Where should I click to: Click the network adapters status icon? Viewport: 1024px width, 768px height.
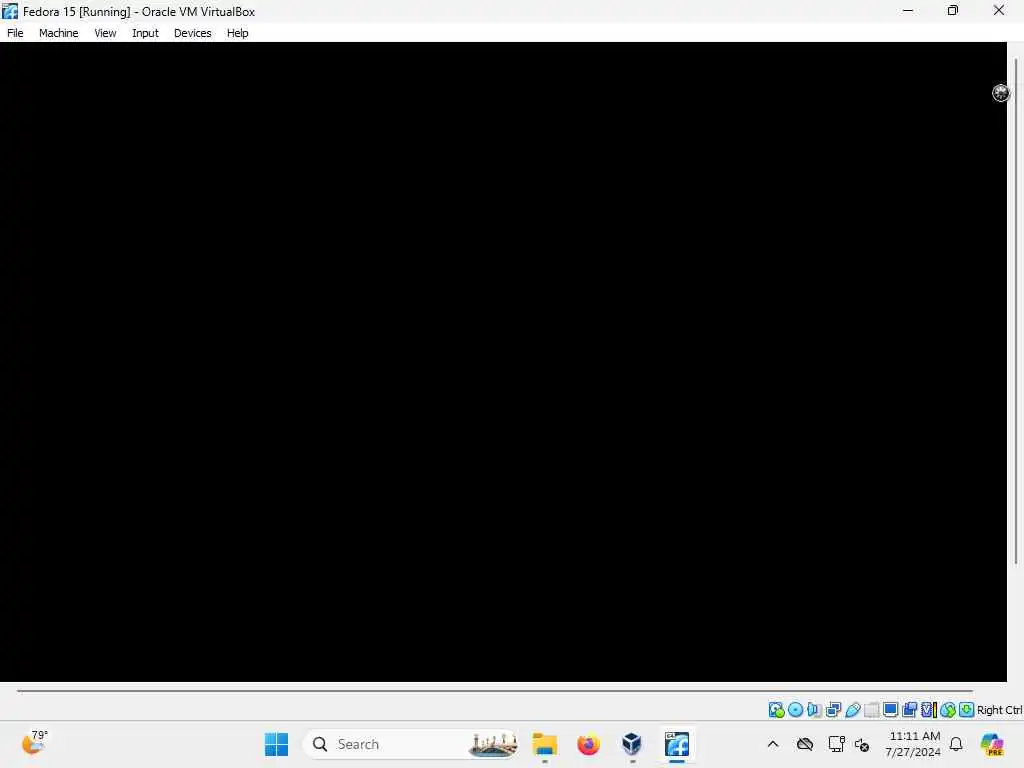coord(833,710)
